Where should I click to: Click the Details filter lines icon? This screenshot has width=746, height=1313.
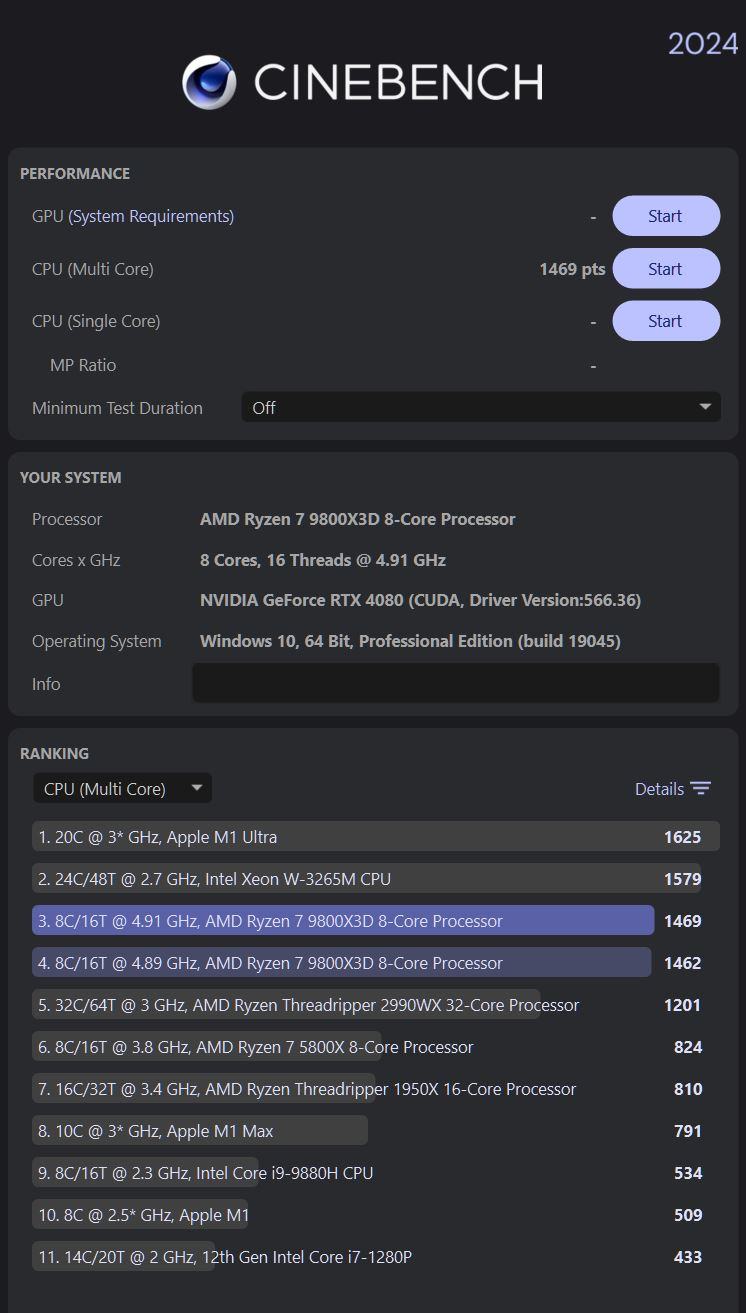(701, 789)
